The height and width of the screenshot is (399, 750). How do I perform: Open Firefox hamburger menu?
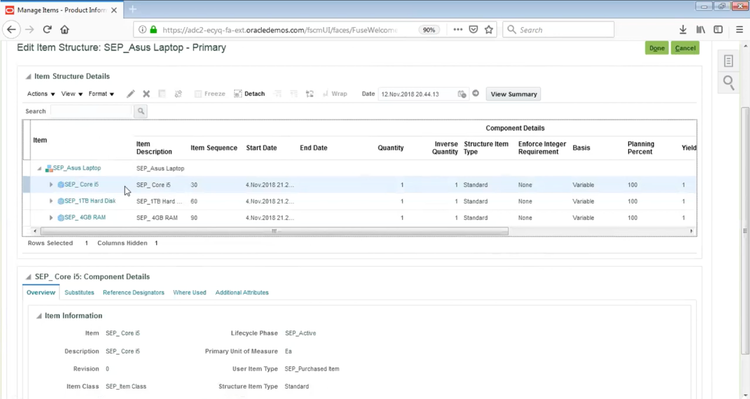point(739,30)
